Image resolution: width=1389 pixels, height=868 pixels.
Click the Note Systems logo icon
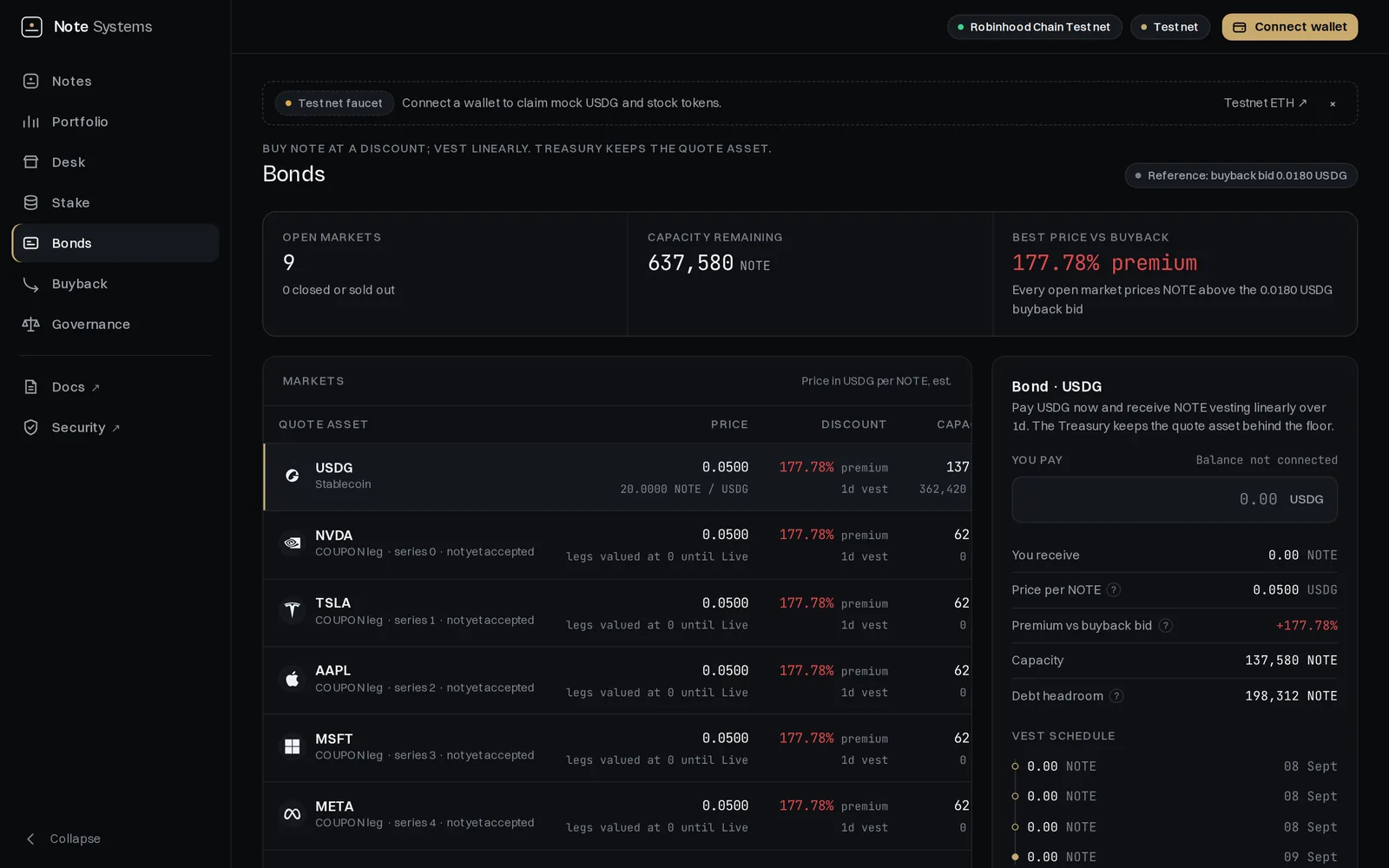pyautogui.click(x=31, y=27)
